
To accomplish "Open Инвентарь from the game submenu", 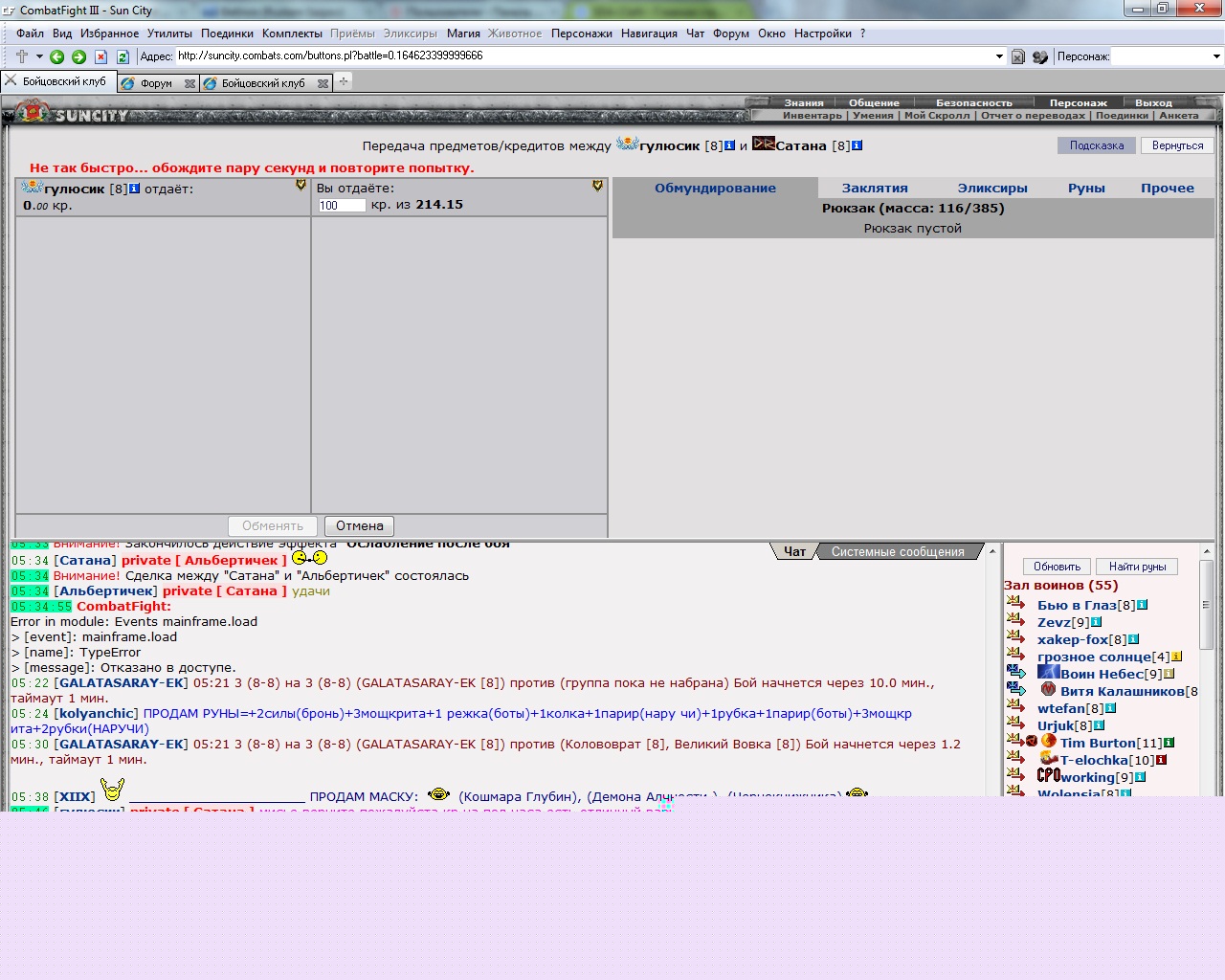I will coord(812,115).
